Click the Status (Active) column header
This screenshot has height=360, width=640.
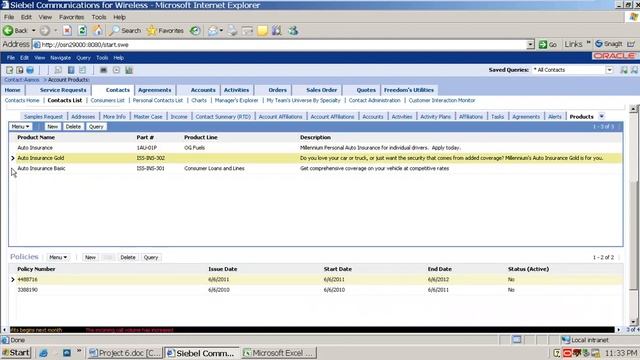[528, 269]
